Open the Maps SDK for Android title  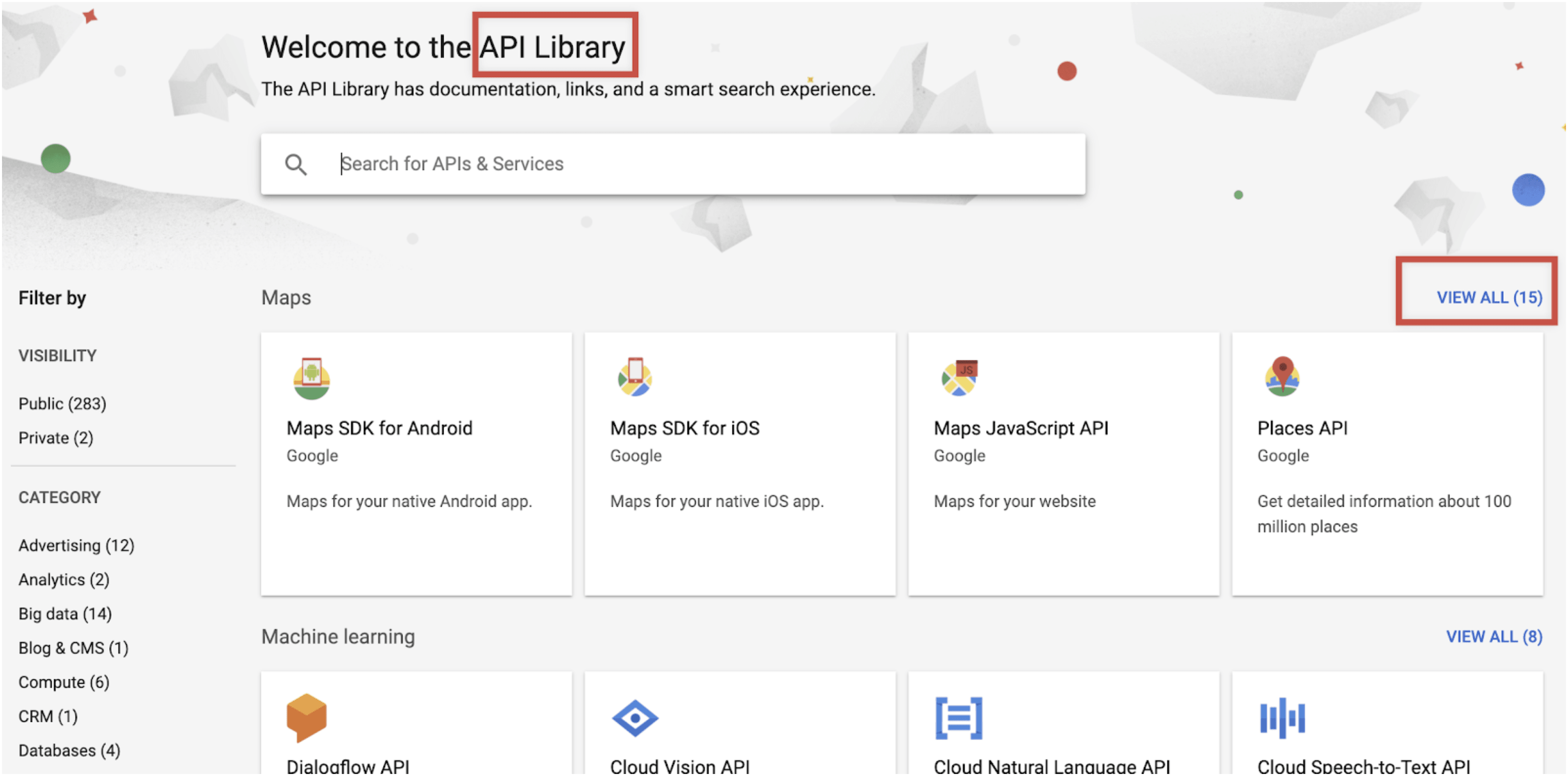click(379, 428)
